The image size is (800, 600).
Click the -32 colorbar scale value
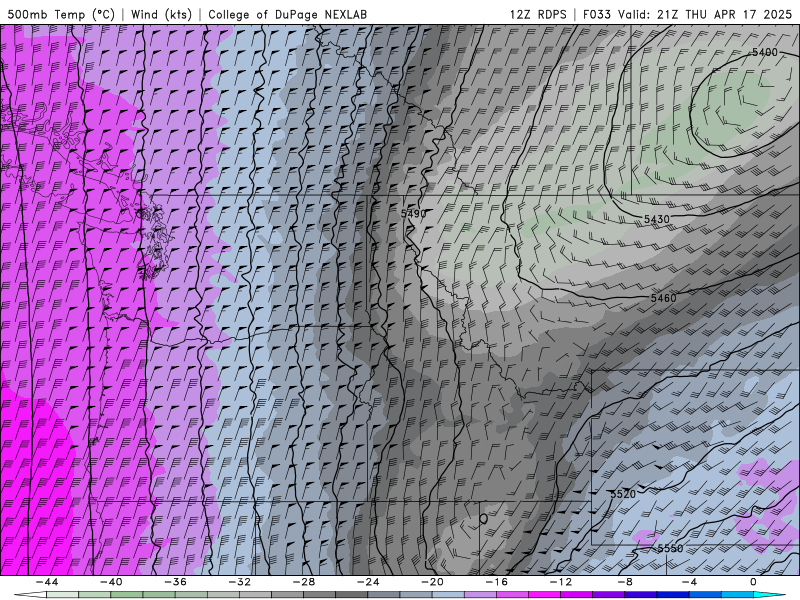240,582
